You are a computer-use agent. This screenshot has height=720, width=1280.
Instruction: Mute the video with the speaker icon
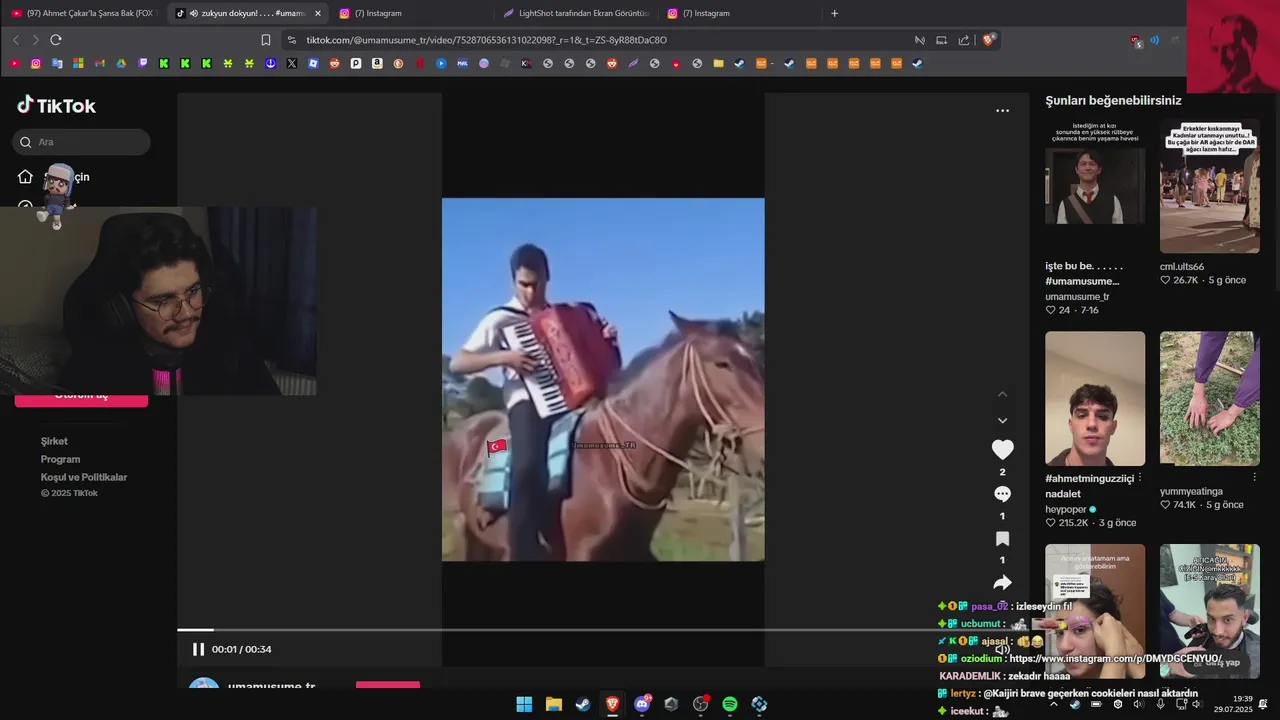(1002, 649)
